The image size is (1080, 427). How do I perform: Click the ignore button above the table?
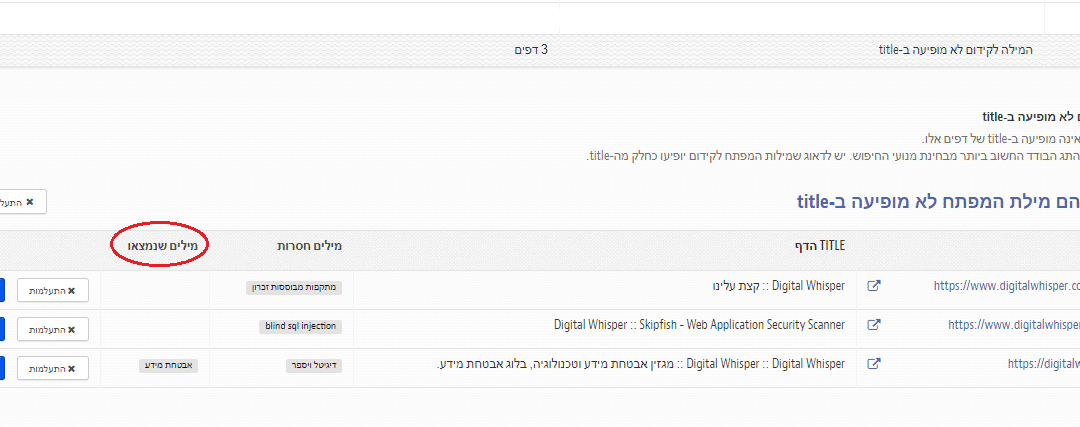21,202
